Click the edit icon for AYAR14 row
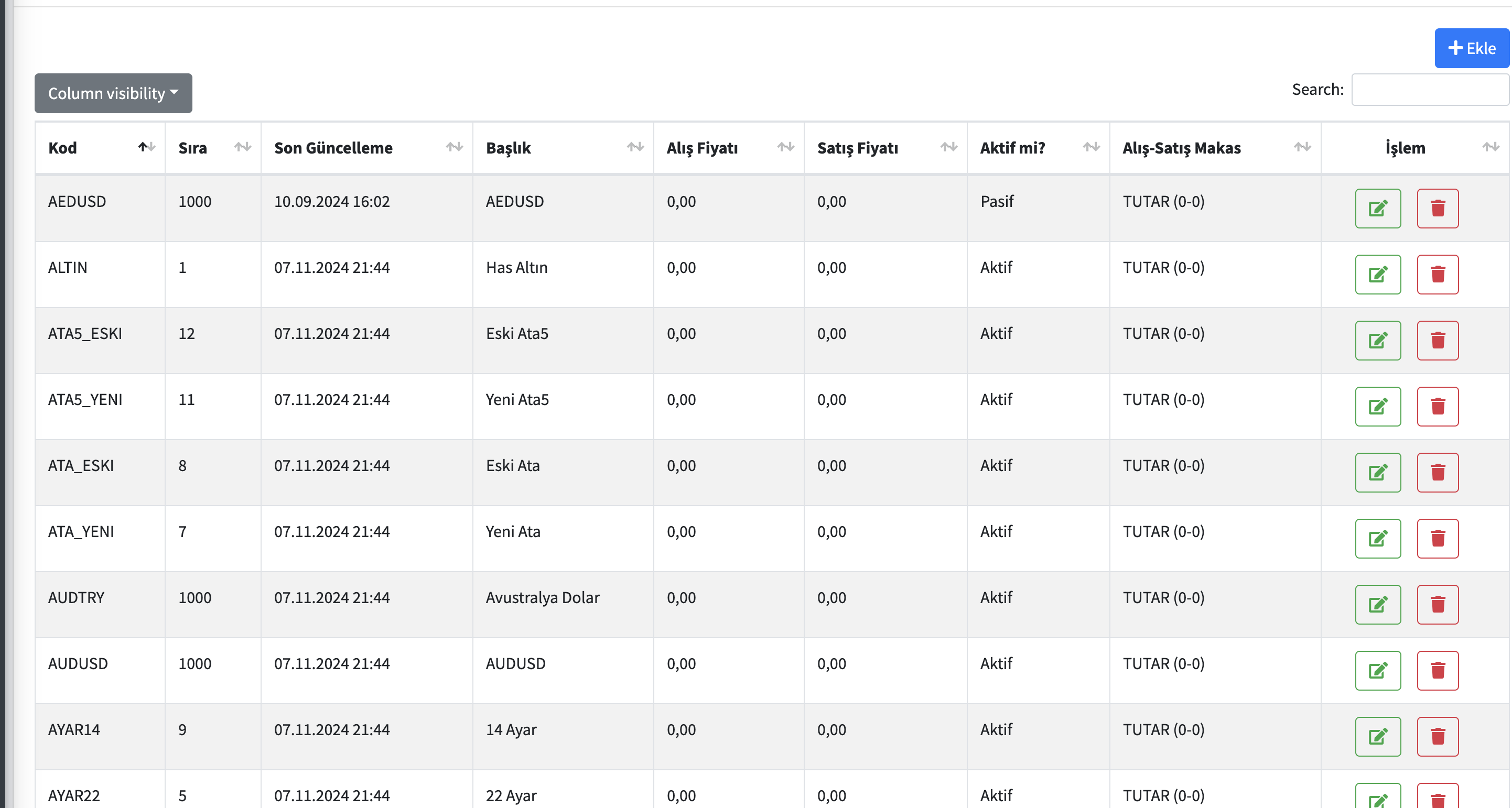The width and height of the screenshot is (1512, 808). tap(1378, 736)
